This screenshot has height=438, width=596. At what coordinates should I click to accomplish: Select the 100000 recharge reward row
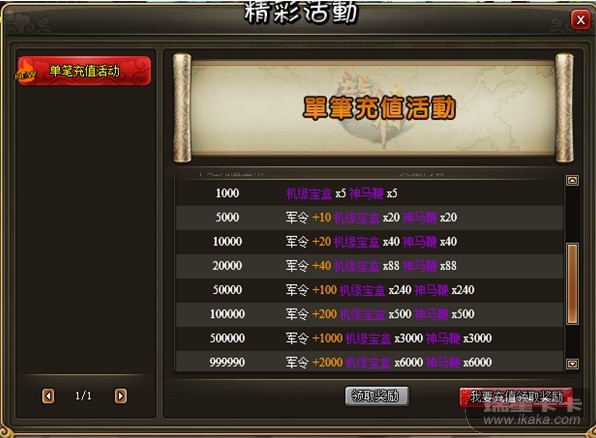pyautogui.click(x=369, y=314)
